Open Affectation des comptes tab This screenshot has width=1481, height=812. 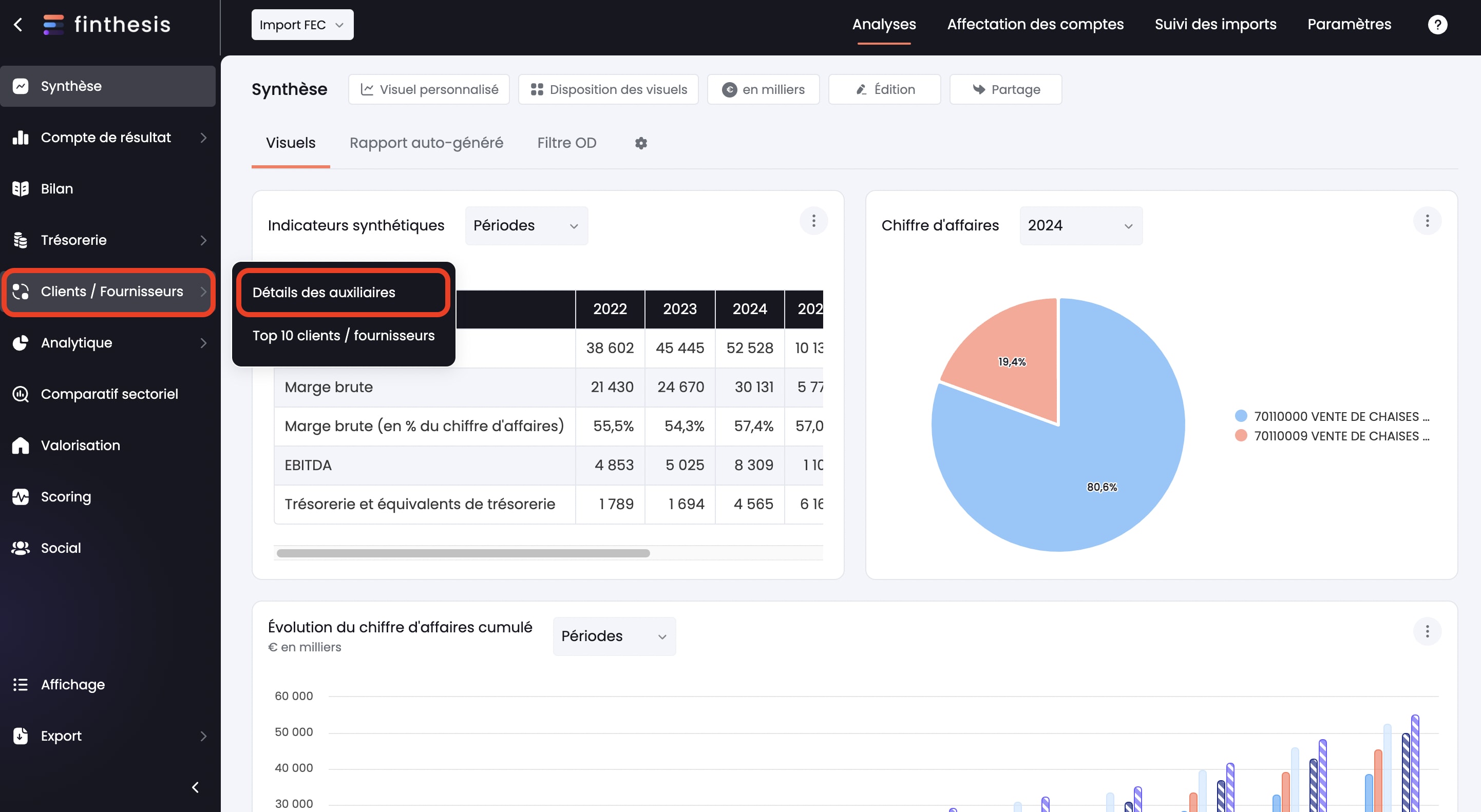[x=1035, y=25]
